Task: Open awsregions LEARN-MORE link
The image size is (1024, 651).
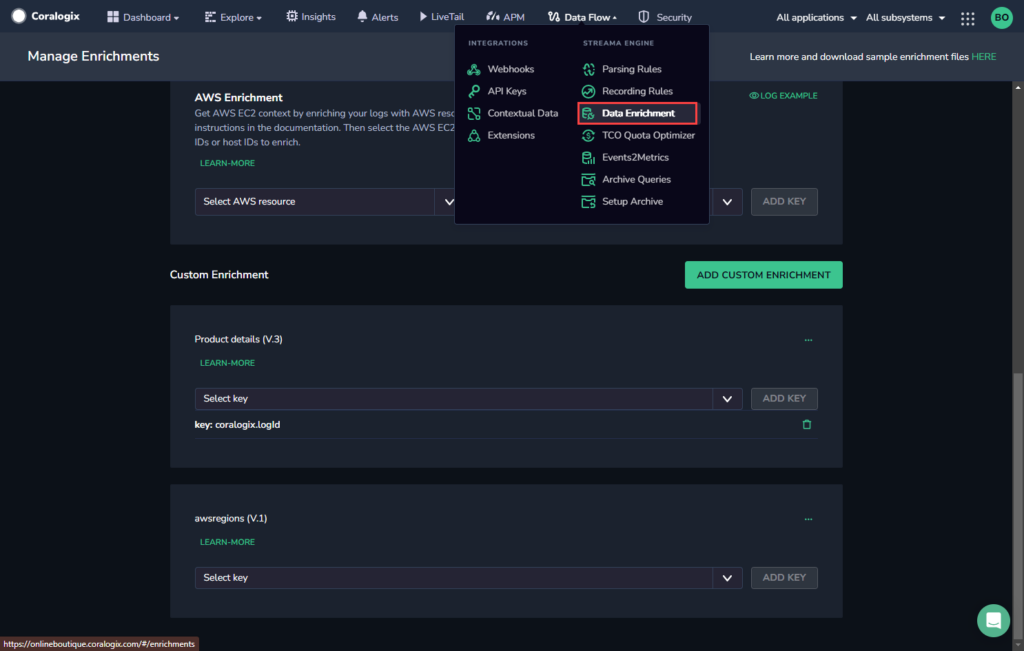Action: [227, 542]
